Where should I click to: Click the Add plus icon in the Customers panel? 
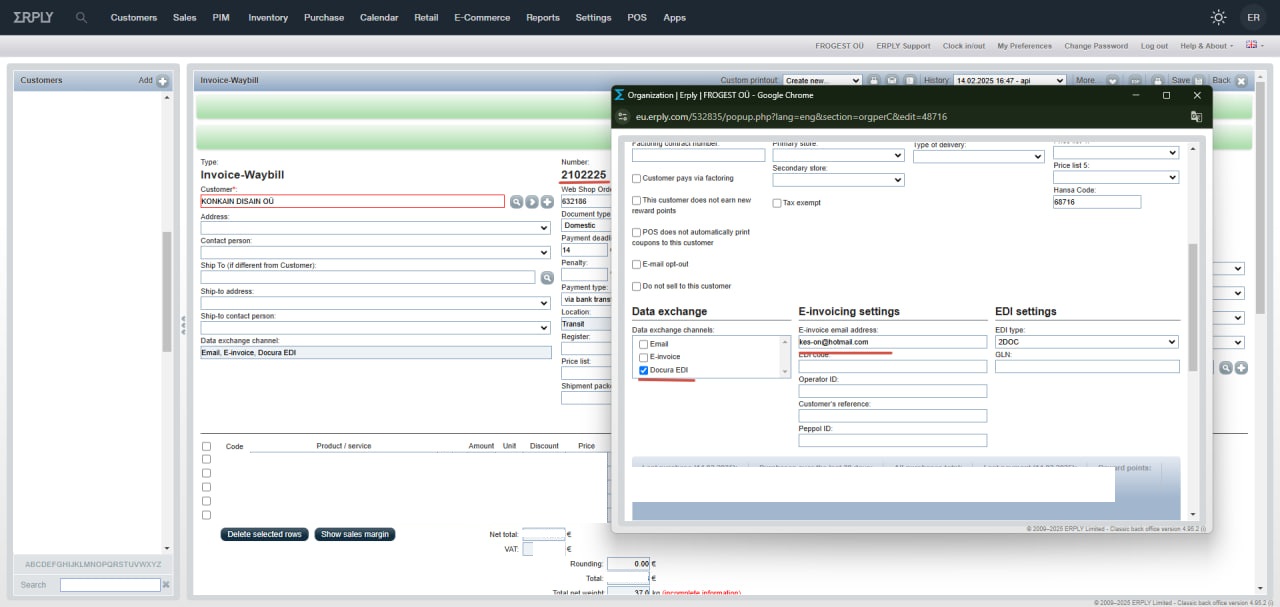pyautogui.click(x=163, y=81)
